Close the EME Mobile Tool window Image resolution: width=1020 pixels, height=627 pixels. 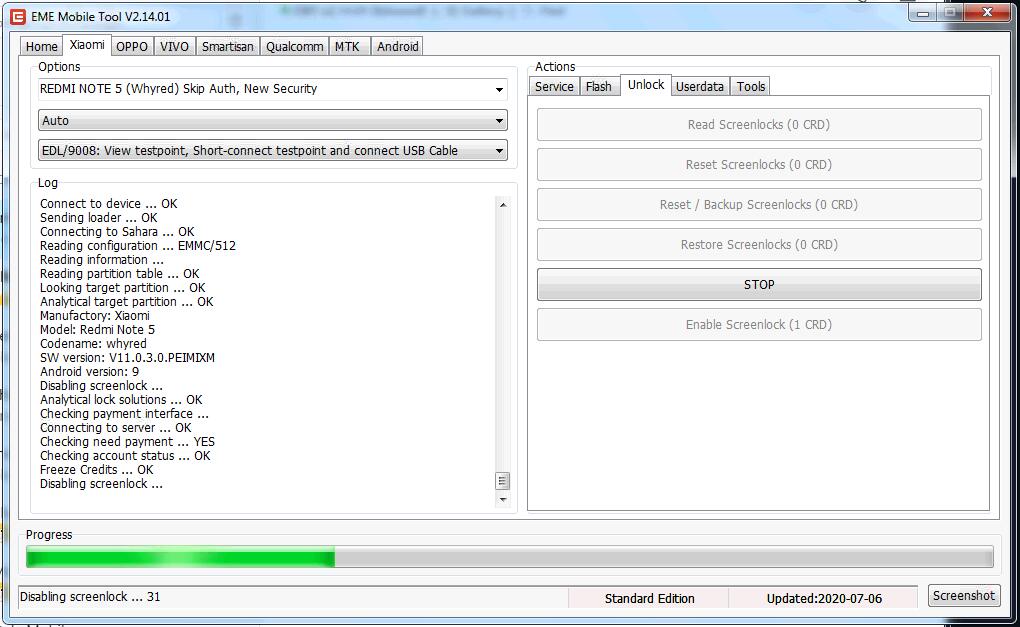point(987,12)
